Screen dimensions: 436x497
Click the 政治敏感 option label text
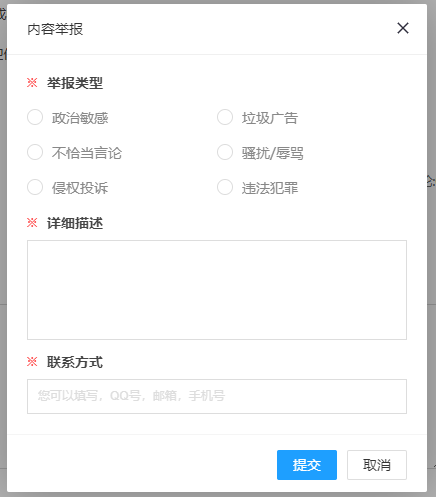pos(80,118)
